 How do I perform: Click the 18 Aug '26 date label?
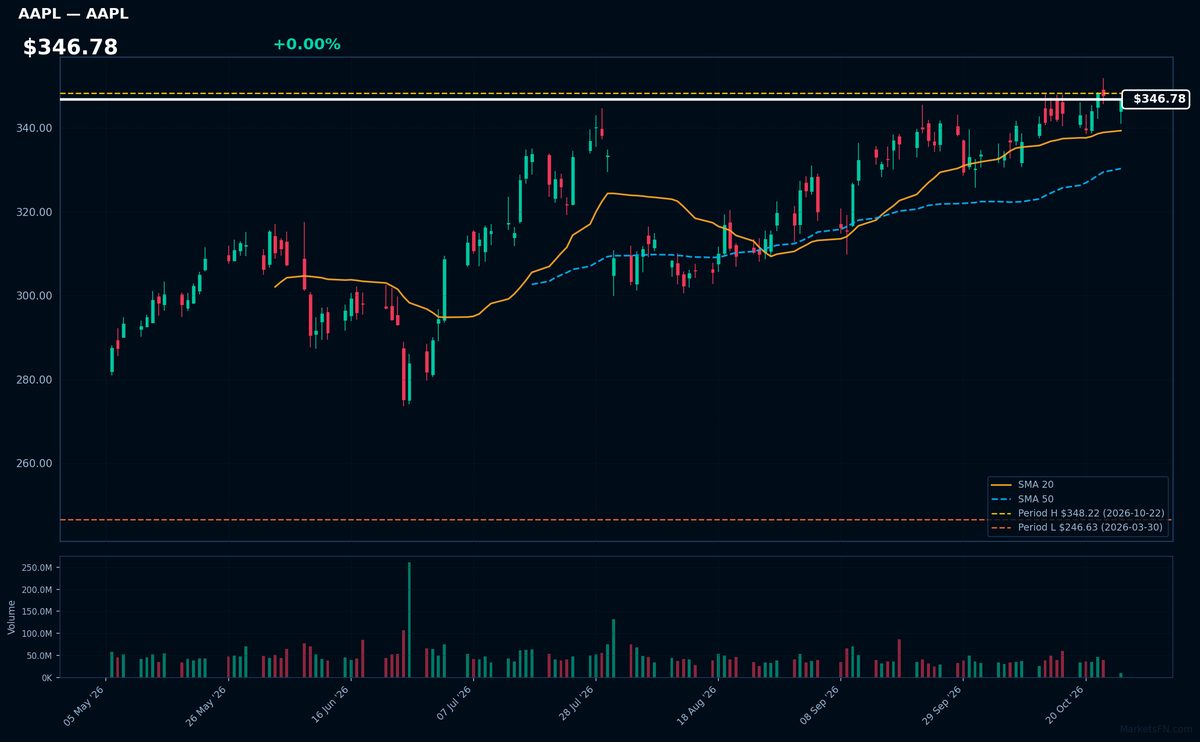(698, 704)
